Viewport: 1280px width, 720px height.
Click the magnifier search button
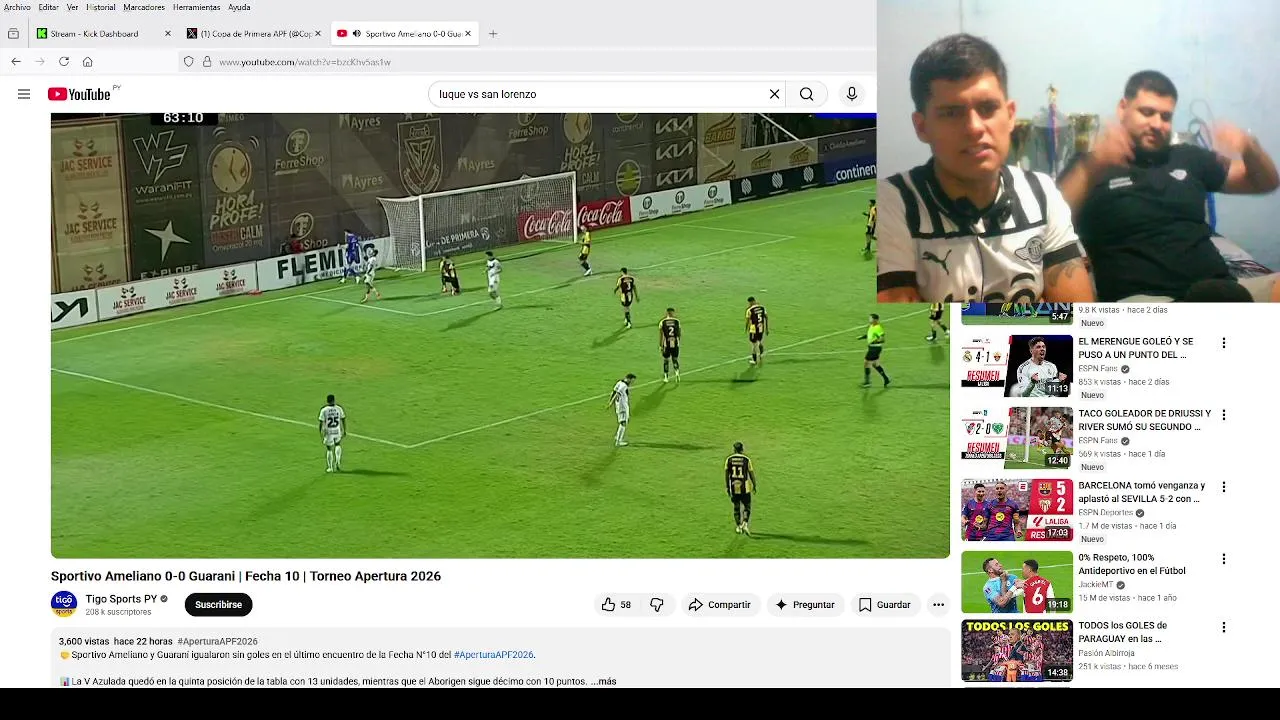(806, 94)
